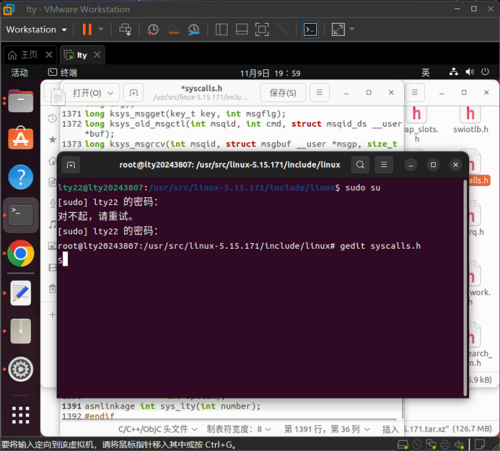Viewport: 500px width, 451px height.
Task: Open the file manager hamburger menu
Action: click(x=415, y=92)
